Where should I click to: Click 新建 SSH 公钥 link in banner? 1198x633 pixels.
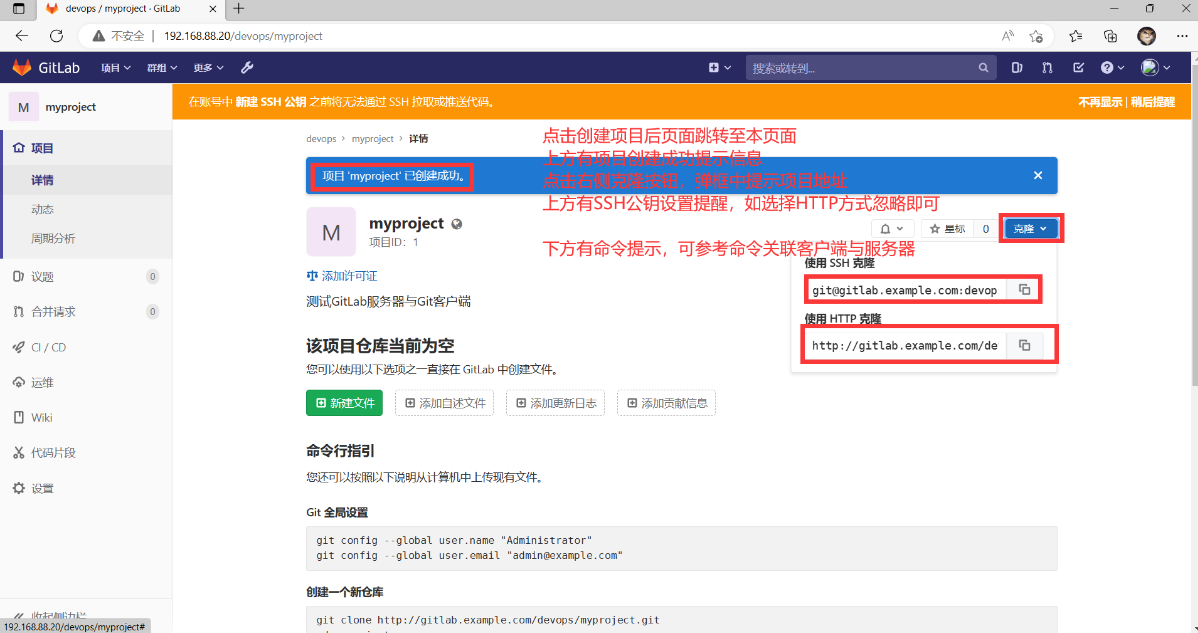[x=270, y=102]
